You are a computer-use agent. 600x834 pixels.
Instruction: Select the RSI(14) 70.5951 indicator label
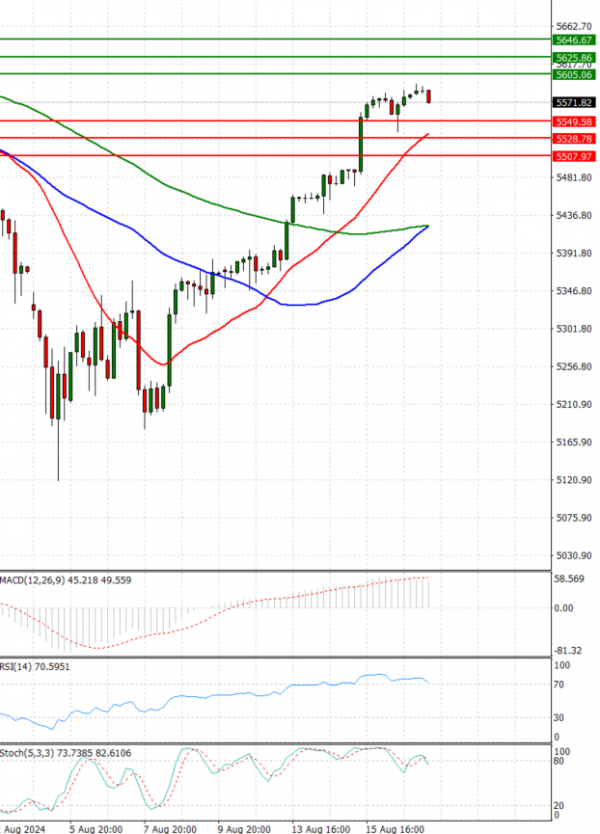point(35,666)
